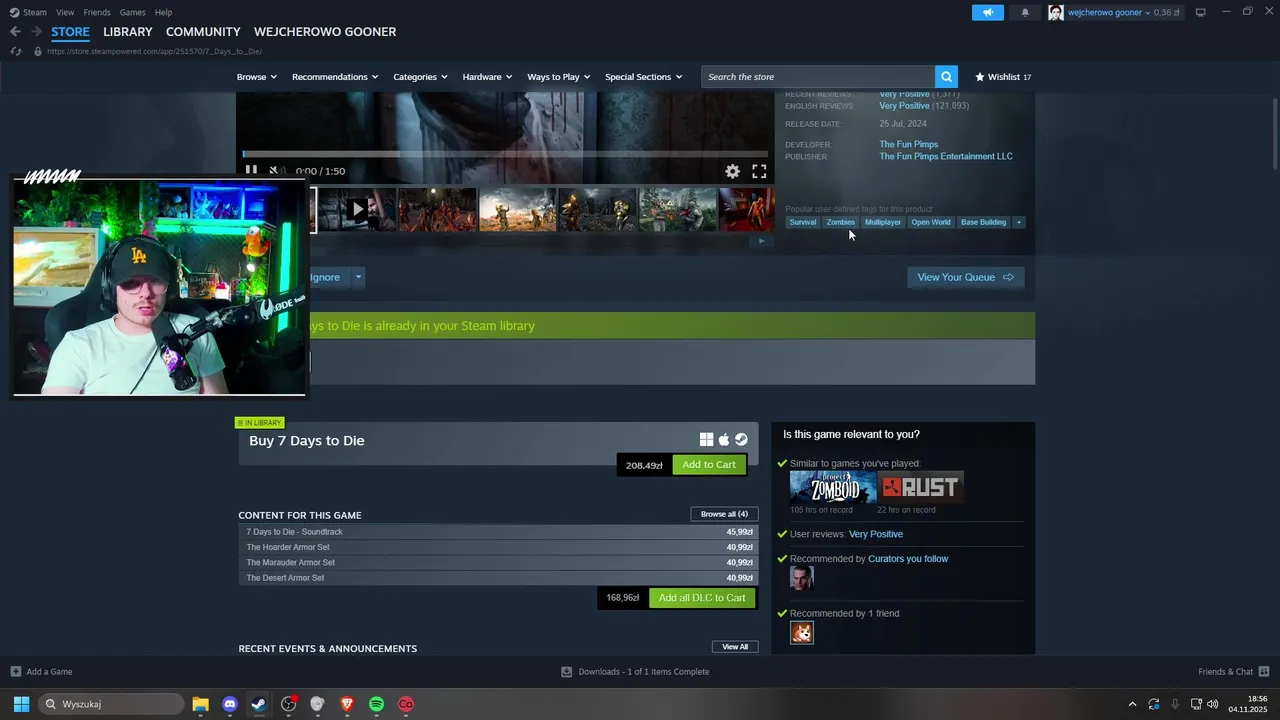1280x720 pixels.
Task: Open account name dropdown
Action: [x=1109, y=12]
